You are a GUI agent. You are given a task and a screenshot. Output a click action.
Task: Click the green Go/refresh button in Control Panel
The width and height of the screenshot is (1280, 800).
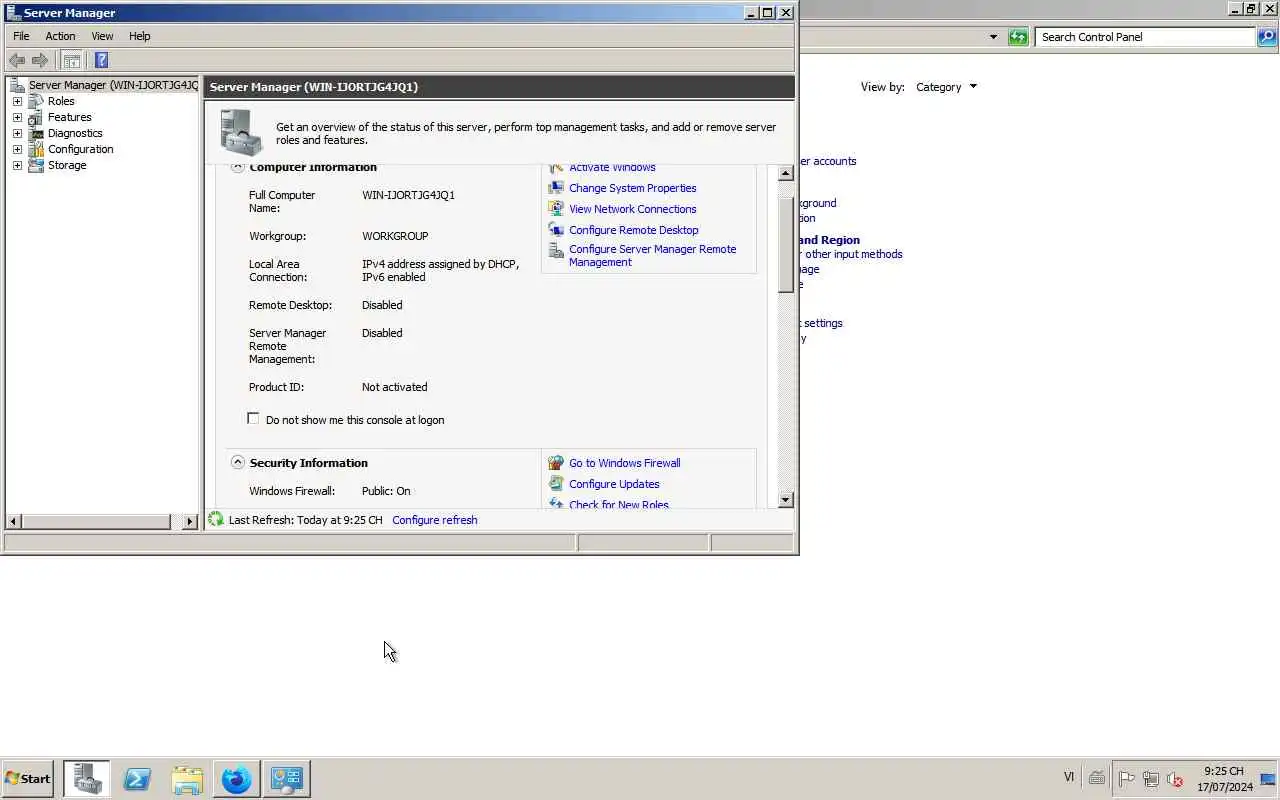(x=1018, y=37)
